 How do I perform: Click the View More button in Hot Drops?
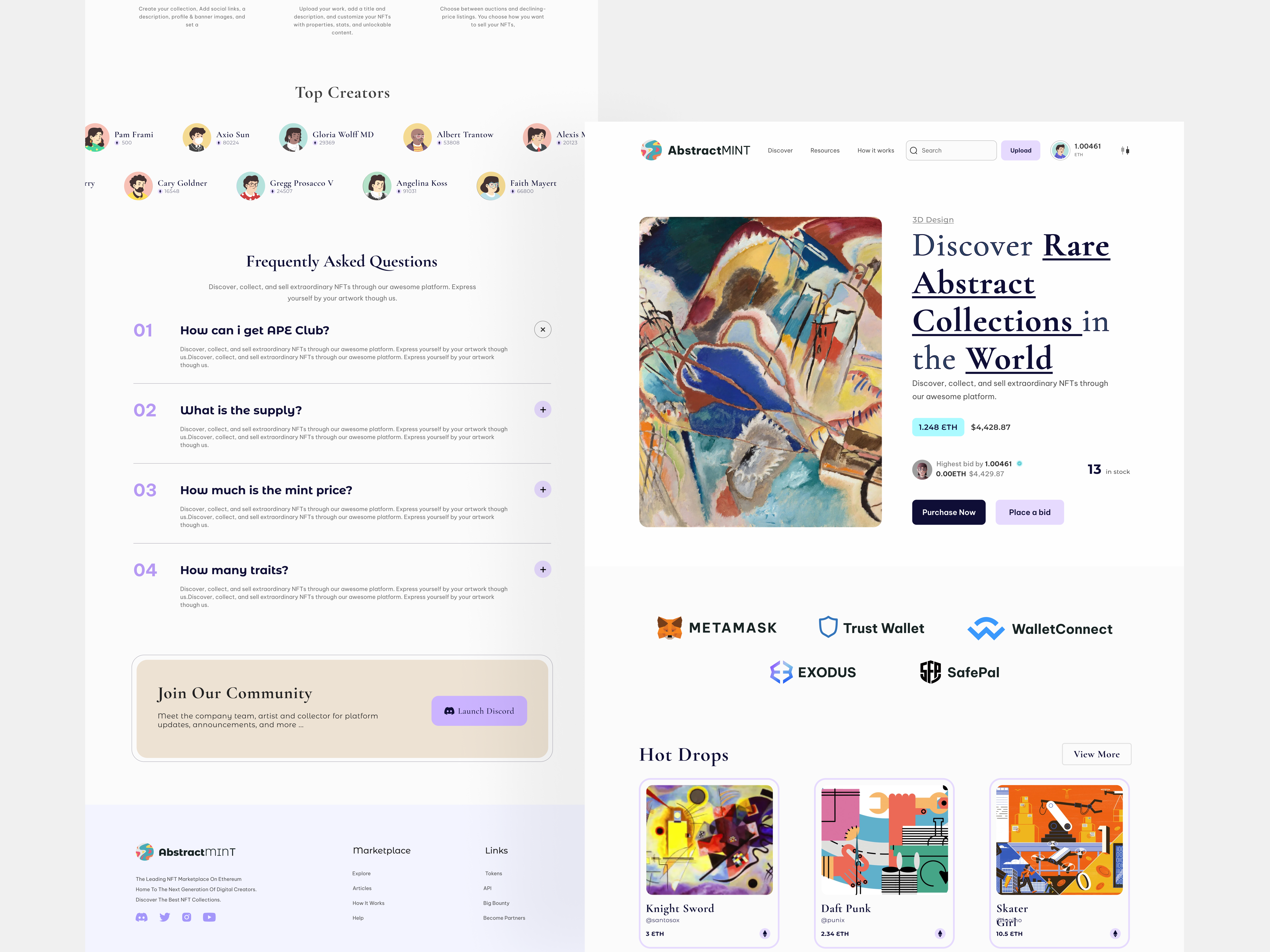click(1097, 754)
